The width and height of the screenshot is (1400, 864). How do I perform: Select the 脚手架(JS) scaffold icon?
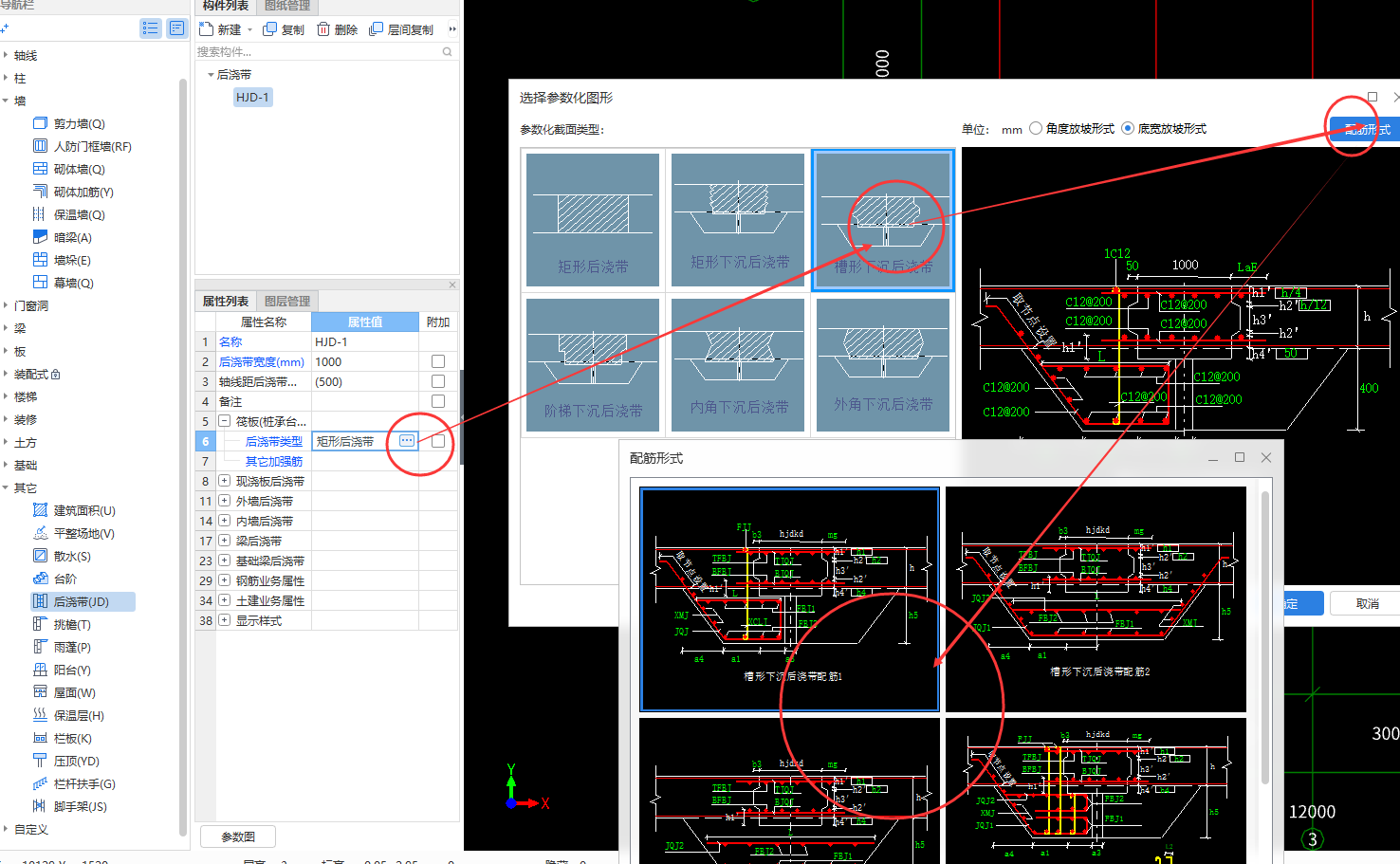40,806
